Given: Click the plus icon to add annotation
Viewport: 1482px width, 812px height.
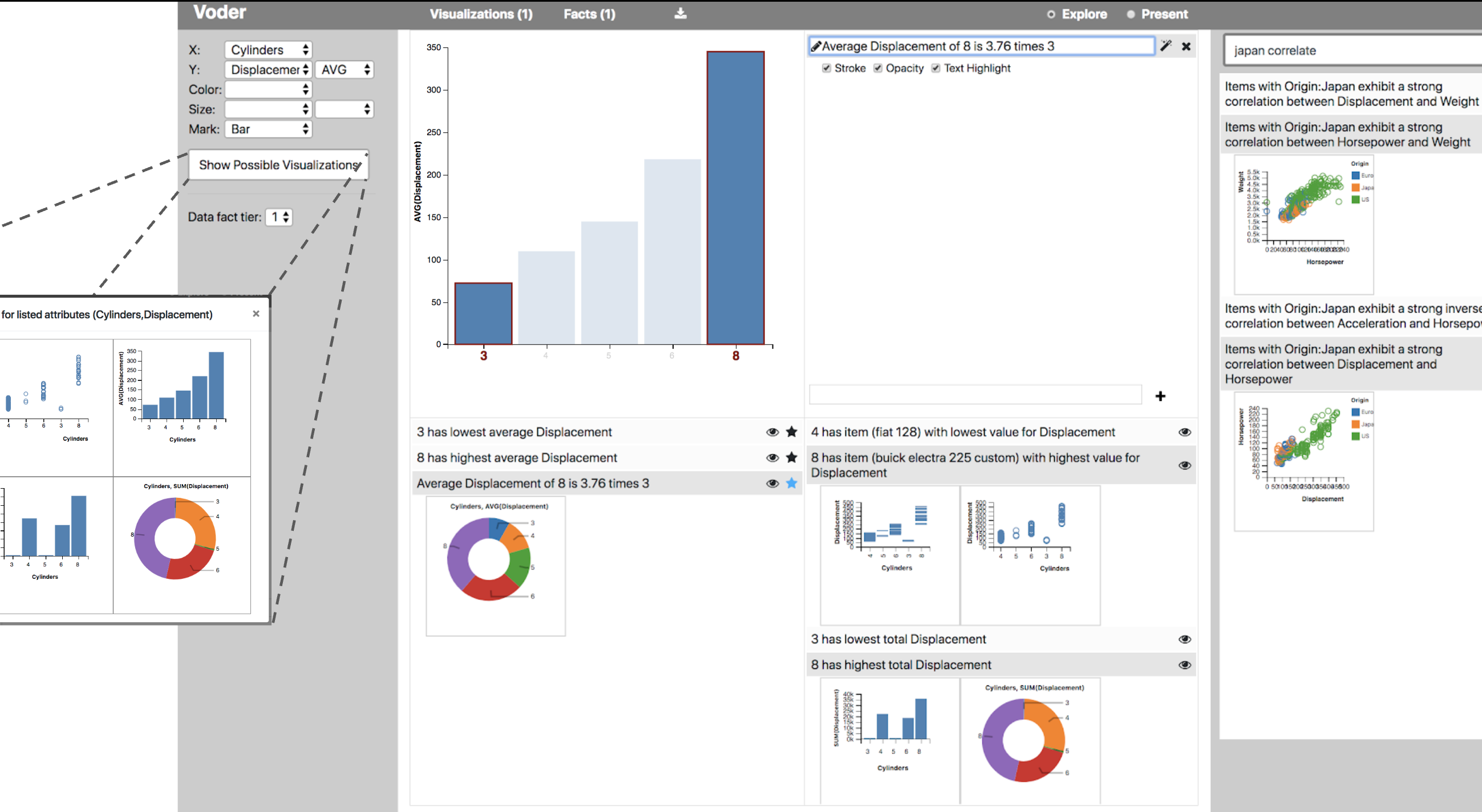Looking at the screenshot, I should [x=1160, y=396].
